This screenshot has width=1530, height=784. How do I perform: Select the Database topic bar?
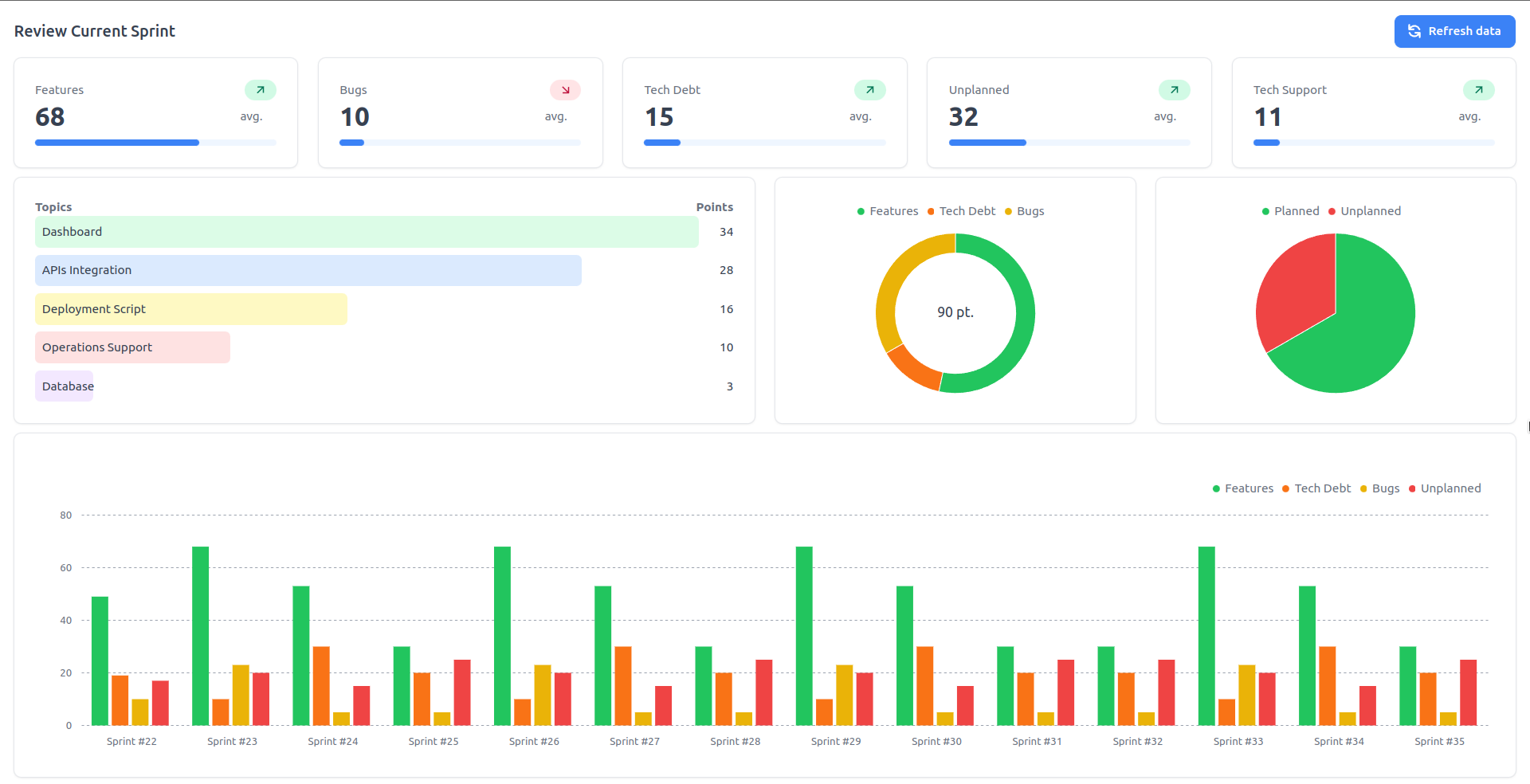(64, 386)
